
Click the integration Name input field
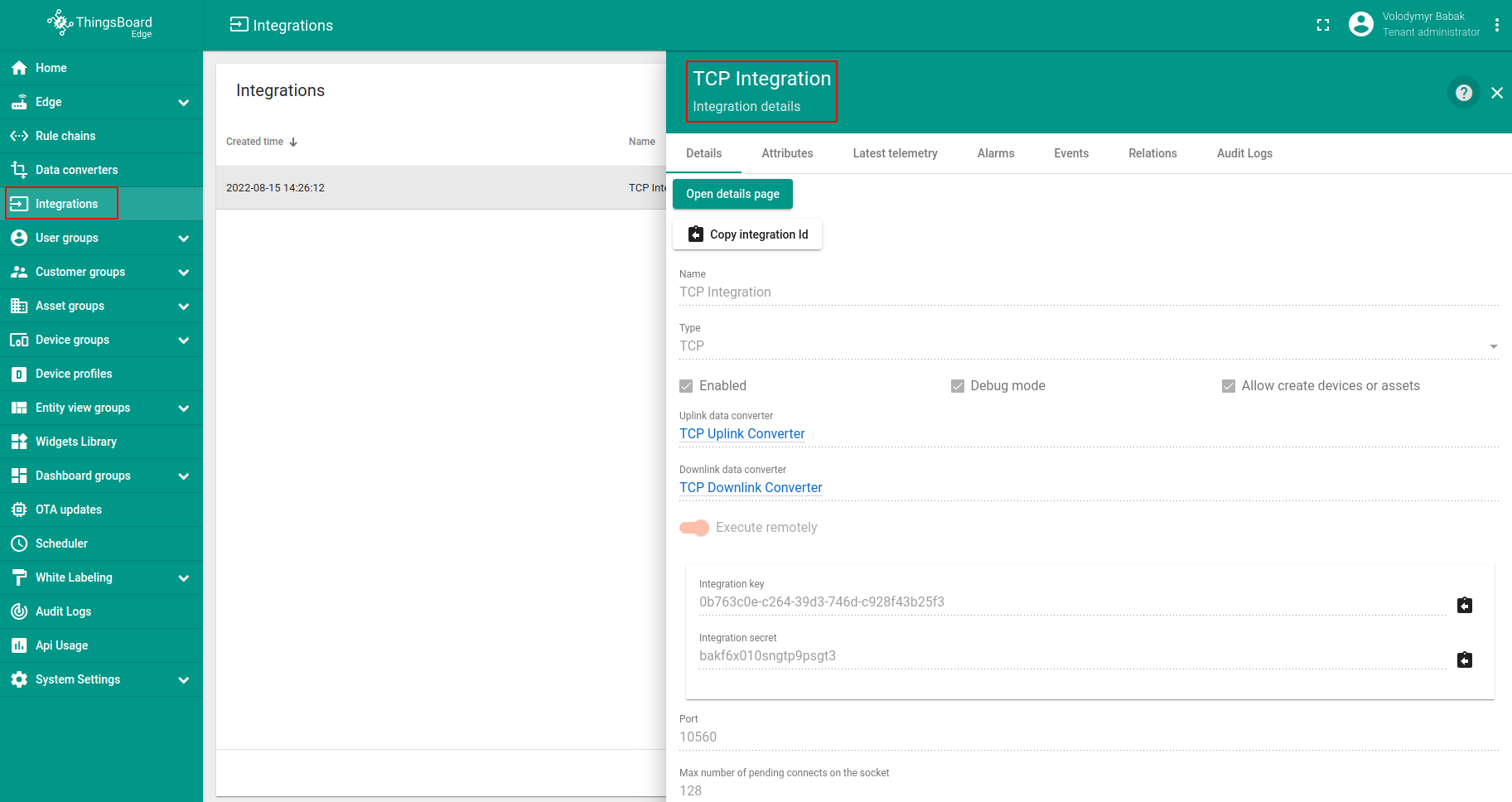1089,292
